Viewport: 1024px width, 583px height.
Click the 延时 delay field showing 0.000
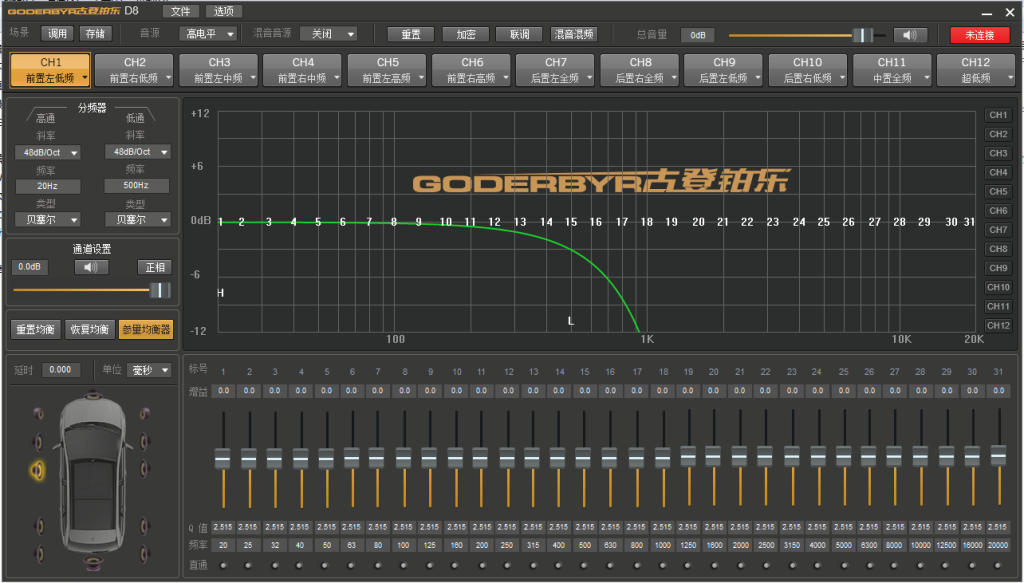(x=61, y=370)
